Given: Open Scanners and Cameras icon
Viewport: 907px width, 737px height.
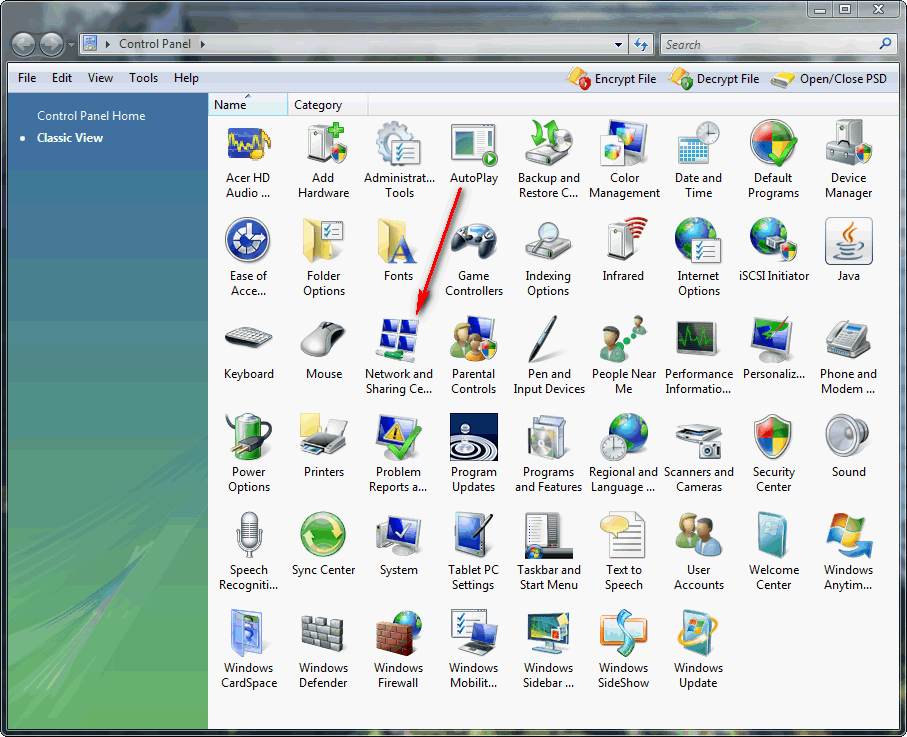Looking at the screenshot, I should 699,441.
